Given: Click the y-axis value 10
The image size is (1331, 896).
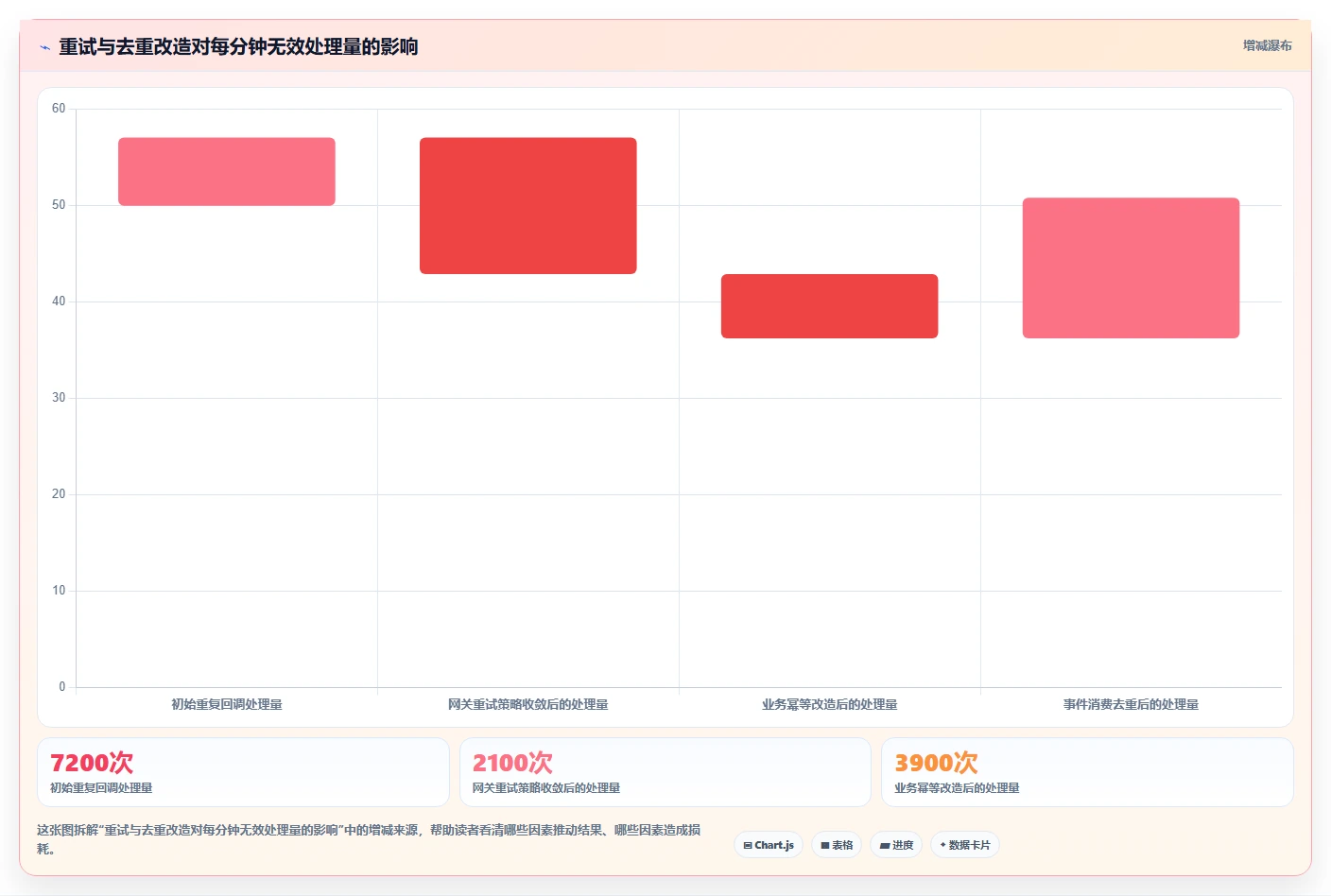Looking at the screenshot, I should point(59,591).
